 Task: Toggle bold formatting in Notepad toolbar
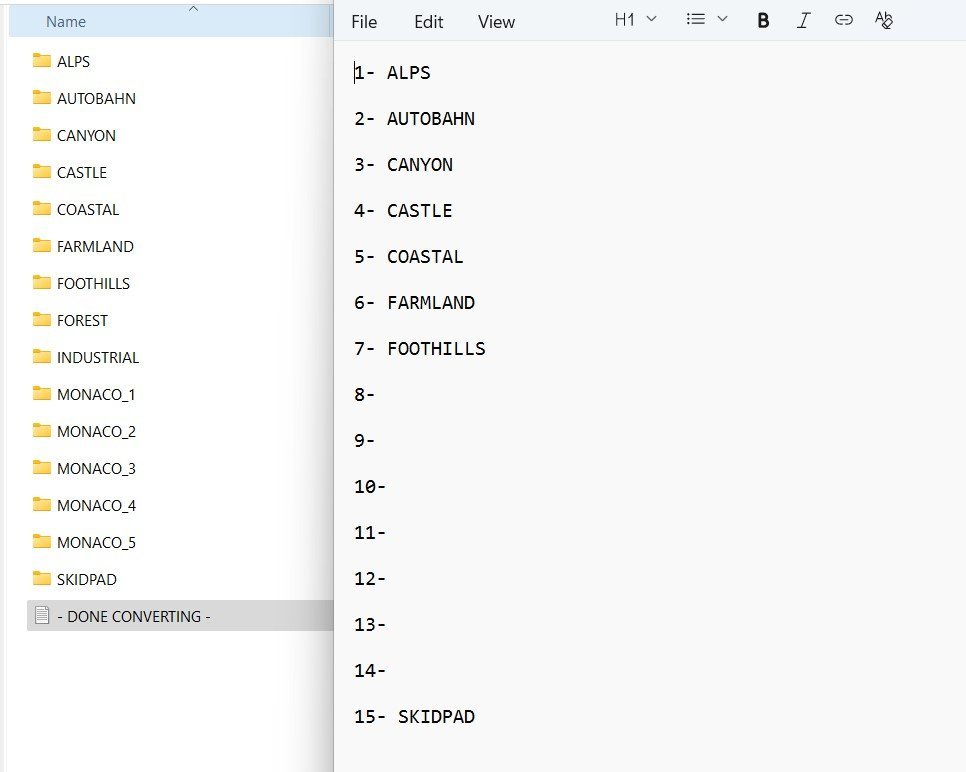pyautogui.click(x=763, y=20)
